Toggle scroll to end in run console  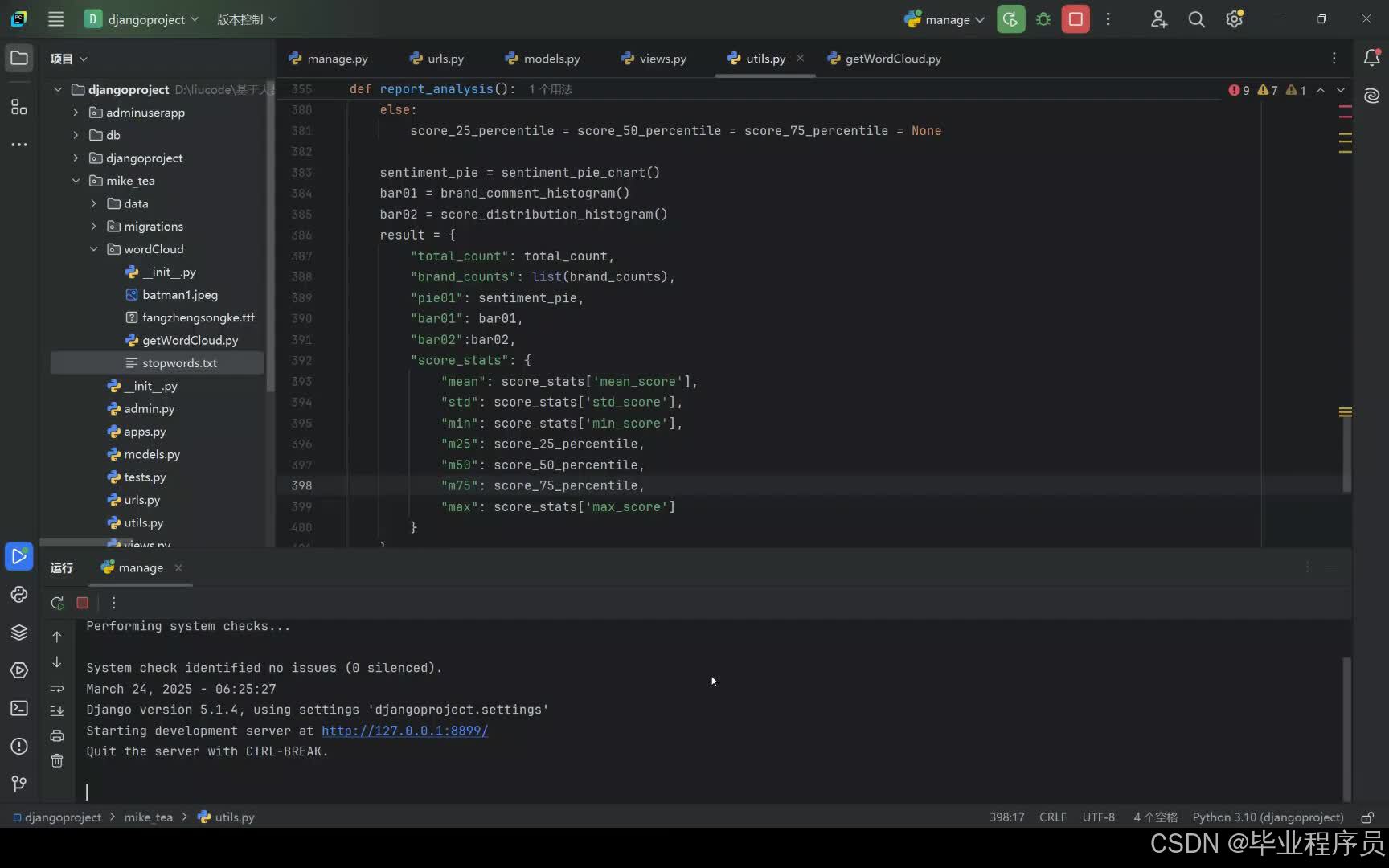[57, 710]
